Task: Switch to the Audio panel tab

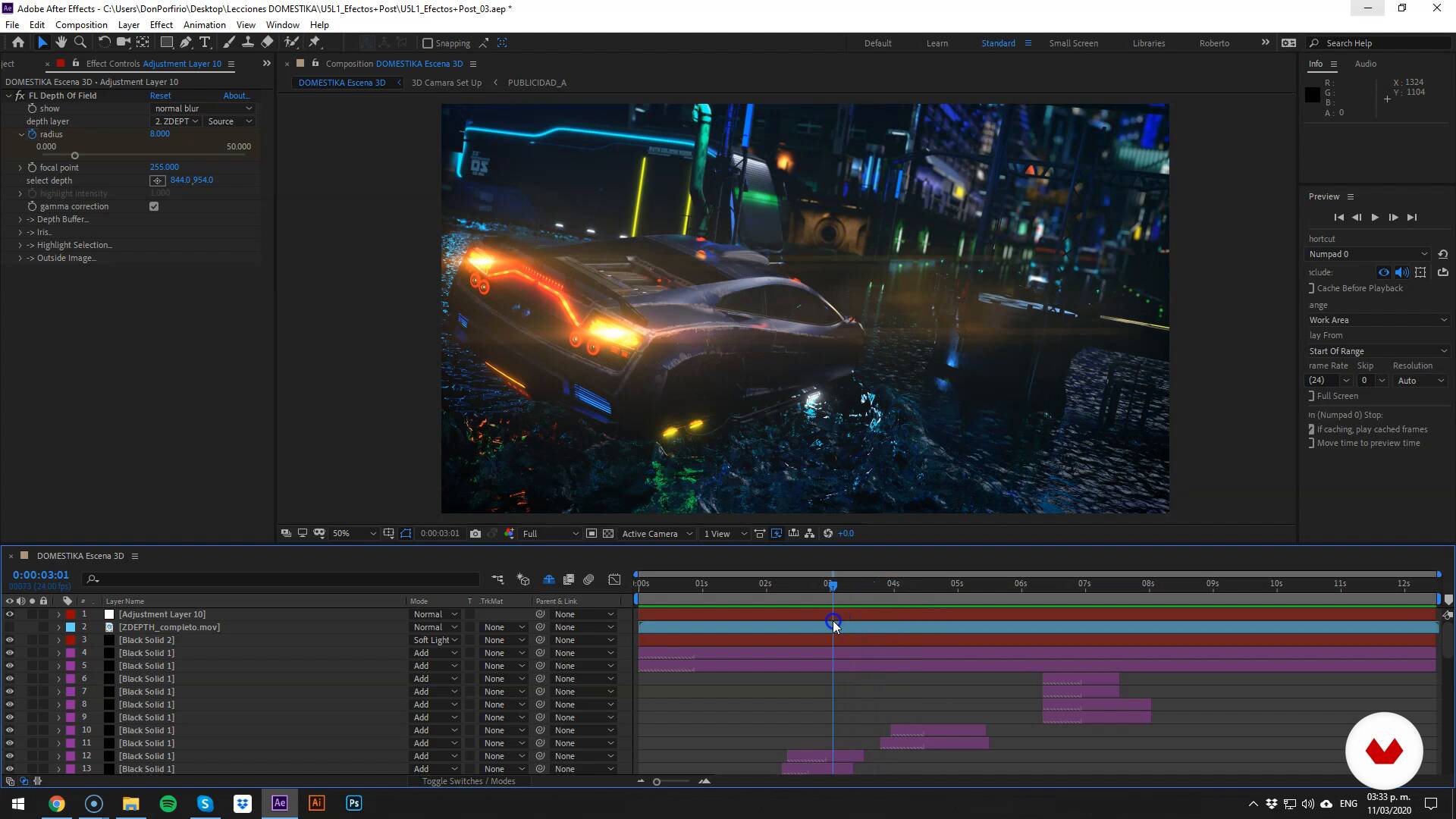Action: [1366, 64]
